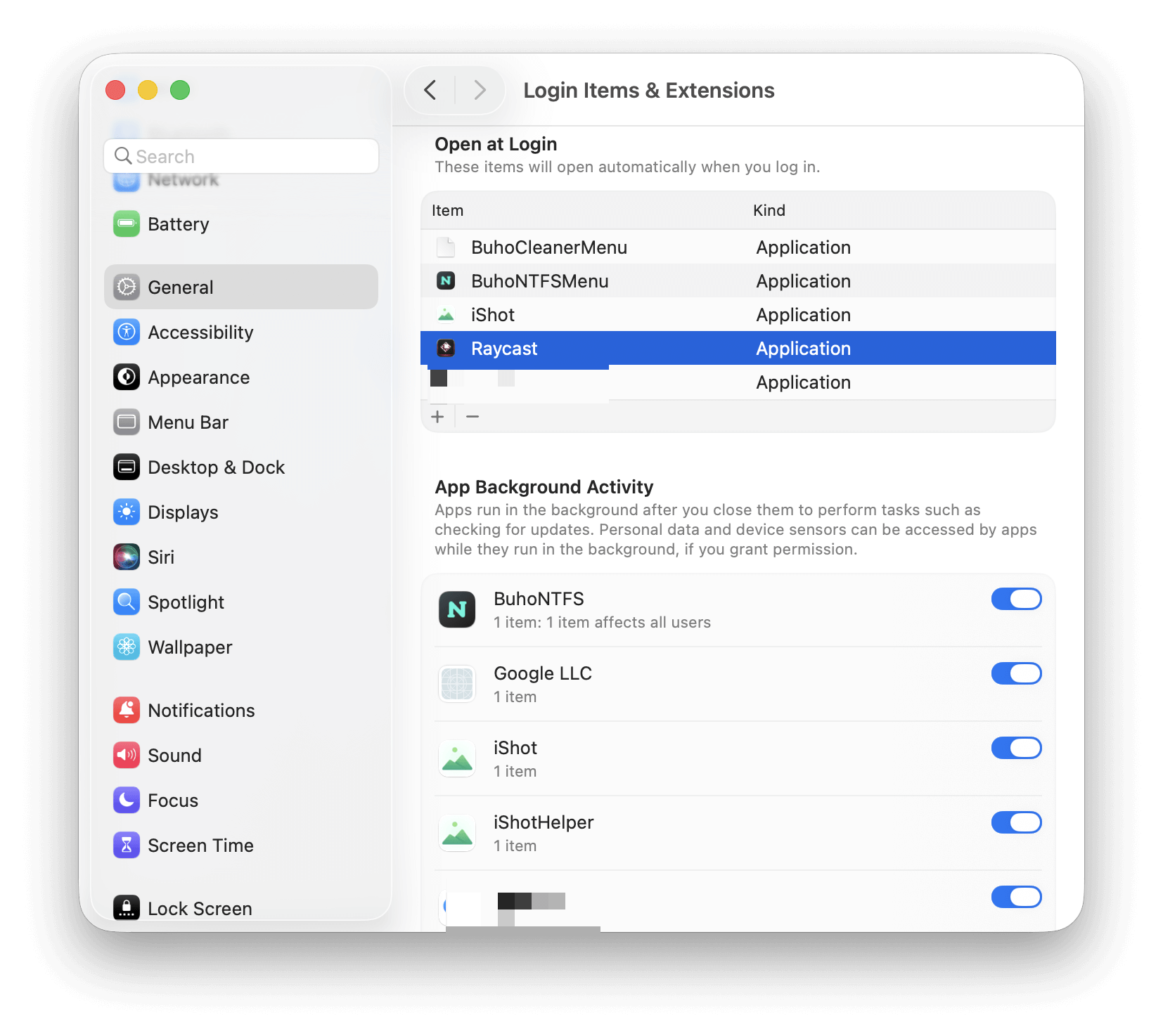Open Displays settings label

point(184,512)
